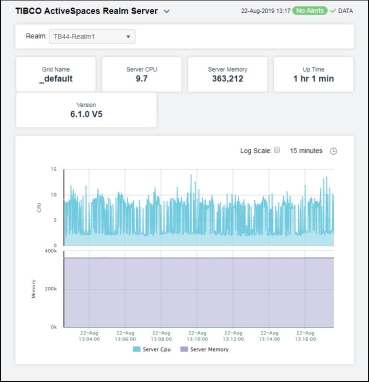The height and width of the screenshot is (382, 369).
Task: Click the Server Cpu legend swatch
Action: click(137, 349)
